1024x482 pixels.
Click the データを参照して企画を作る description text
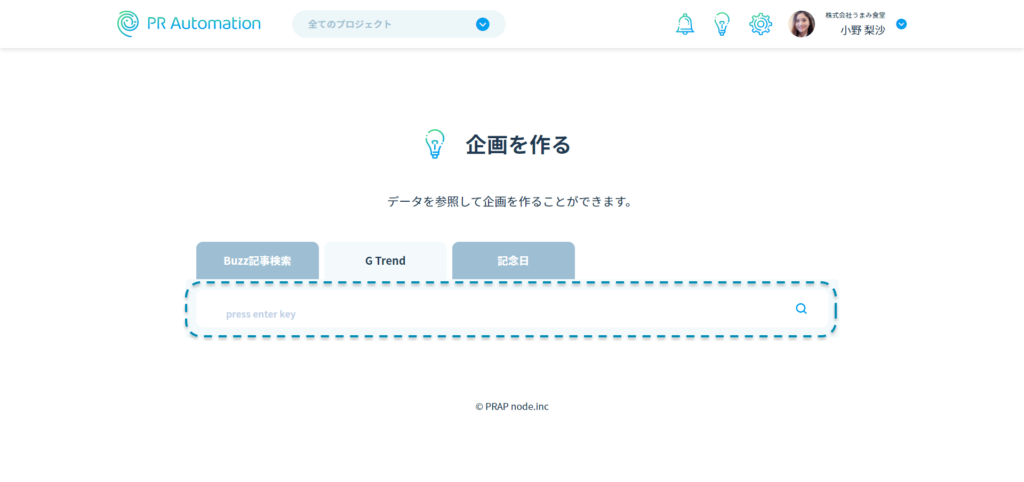(511, 201)
